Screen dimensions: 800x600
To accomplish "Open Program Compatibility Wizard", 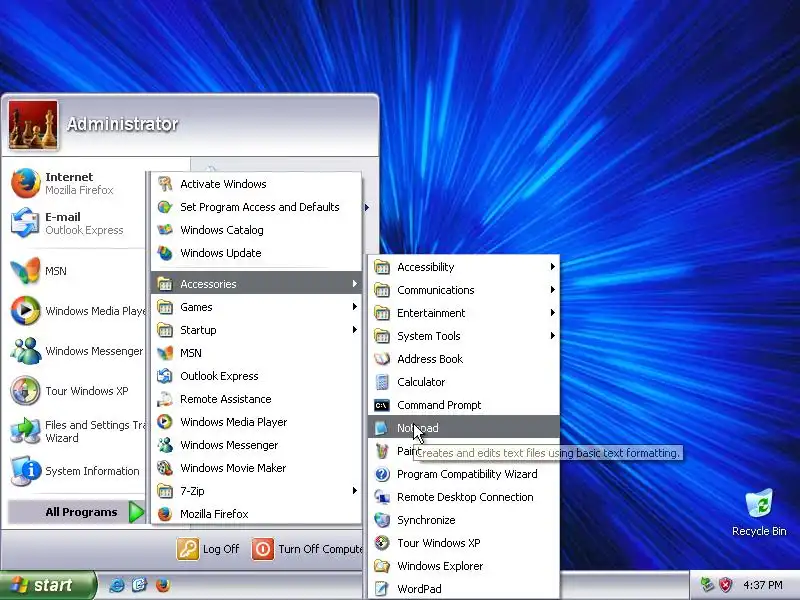I will click(x=464, y=474).
